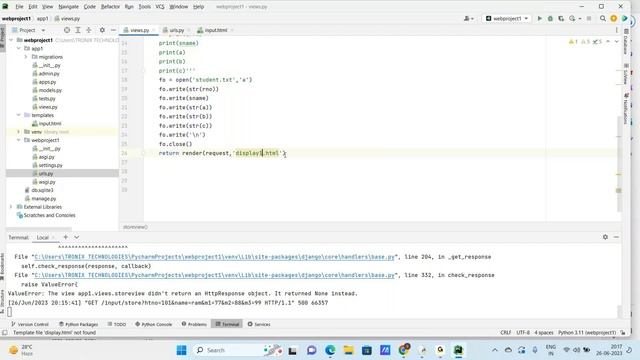The width and height of the screenshot is (640, 360).
Task: Open the Problems tool window
Action: click(x=194, y=324)
